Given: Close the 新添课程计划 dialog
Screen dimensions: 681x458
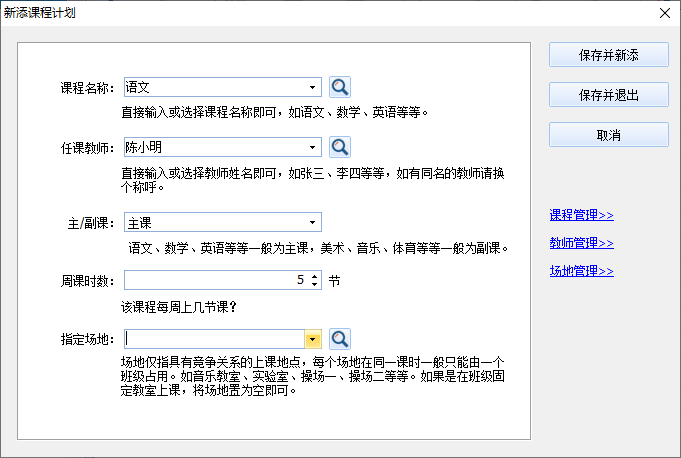Looking at the screenshot, I should pyautogui.click(x=665, y=13).
